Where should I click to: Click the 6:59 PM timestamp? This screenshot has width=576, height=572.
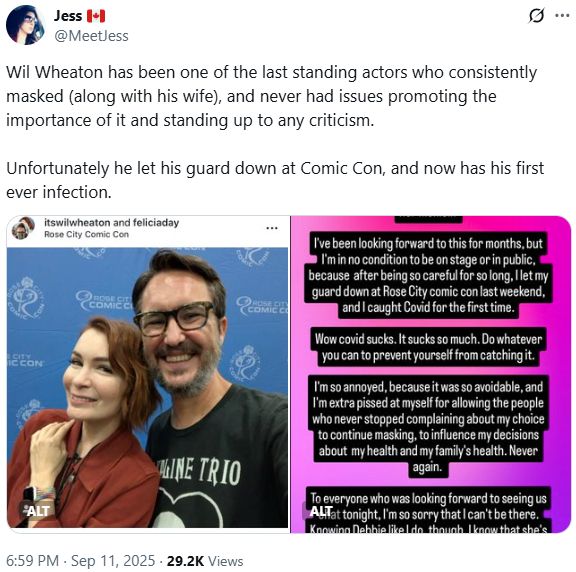32,561
